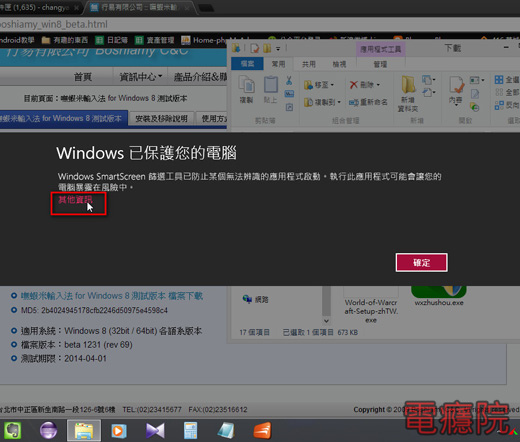Click the 其他資訊 link in SmartScreen dialog
Screen dimensions: 520x442
75,200
